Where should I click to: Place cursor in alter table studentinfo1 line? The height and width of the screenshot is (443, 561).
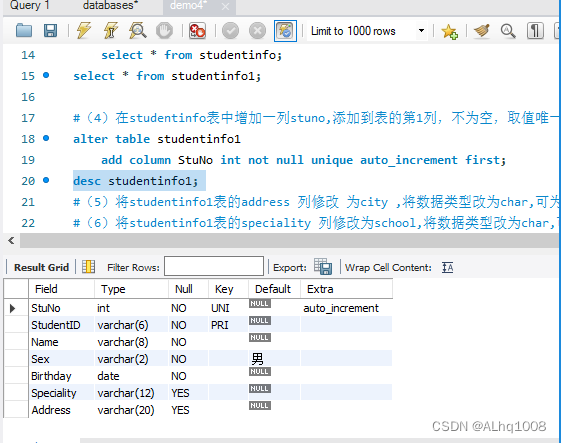157,139
